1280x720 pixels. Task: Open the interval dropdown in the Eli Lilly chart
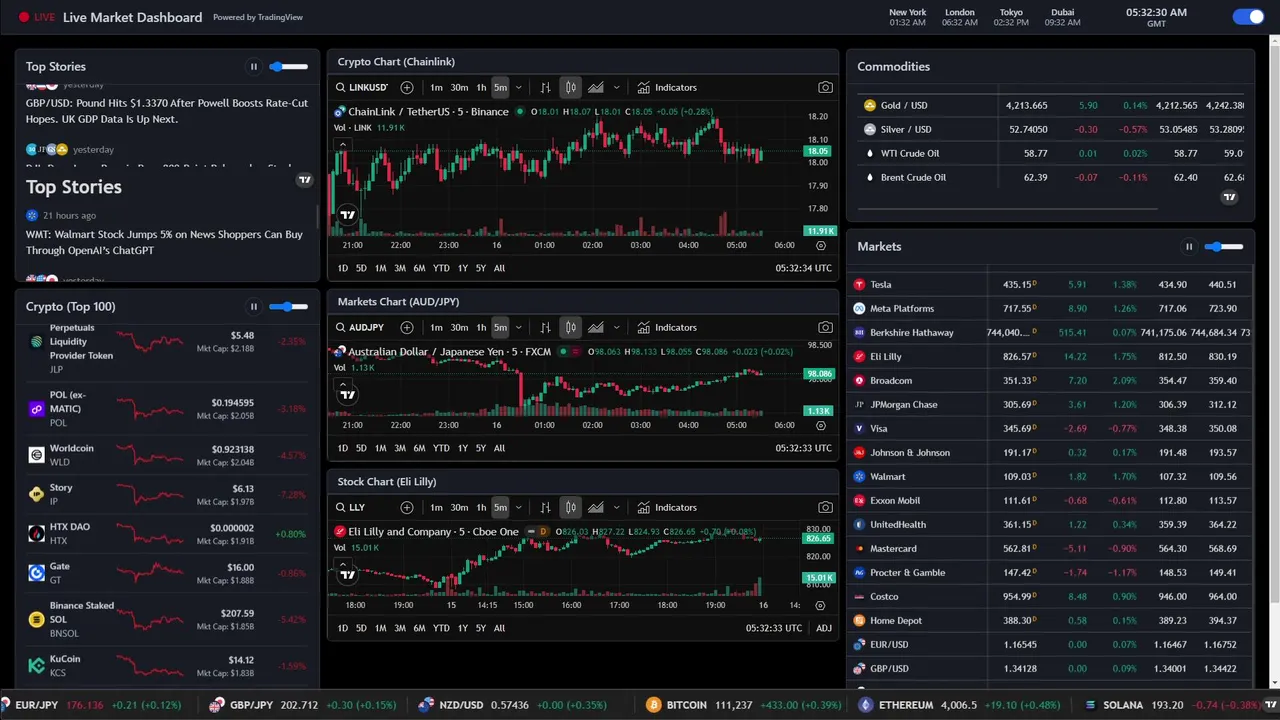coord(518,508)
